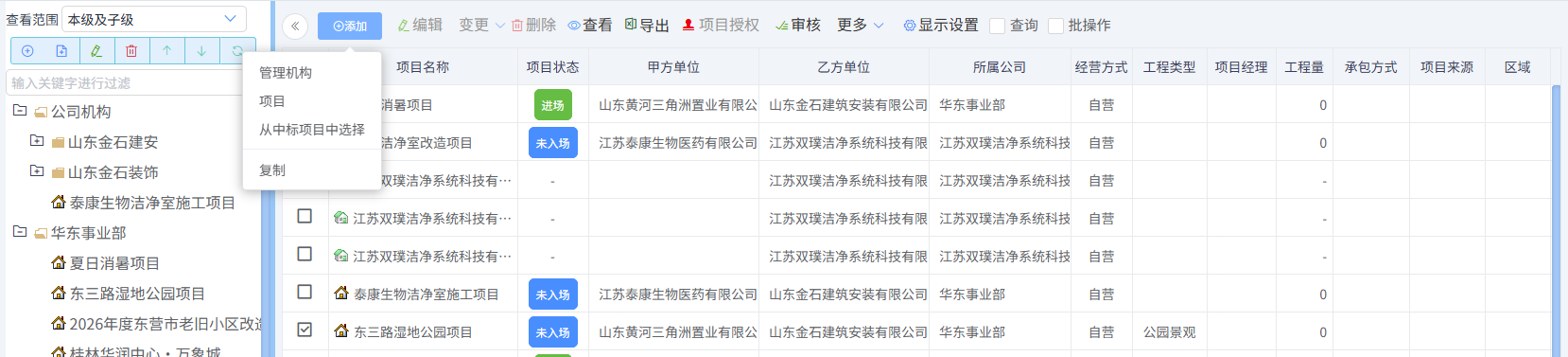The image size is (1568, 357).
Task: Click the 项目授权 toolbar button
Action: point(721,26)
